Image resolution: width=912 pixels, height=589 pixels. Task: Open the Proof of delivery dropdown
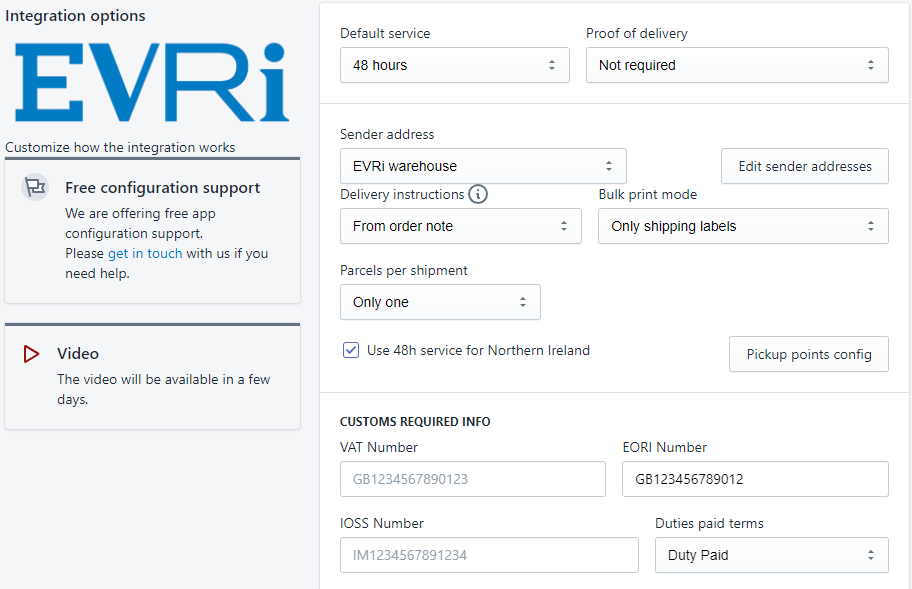(737, 65)
